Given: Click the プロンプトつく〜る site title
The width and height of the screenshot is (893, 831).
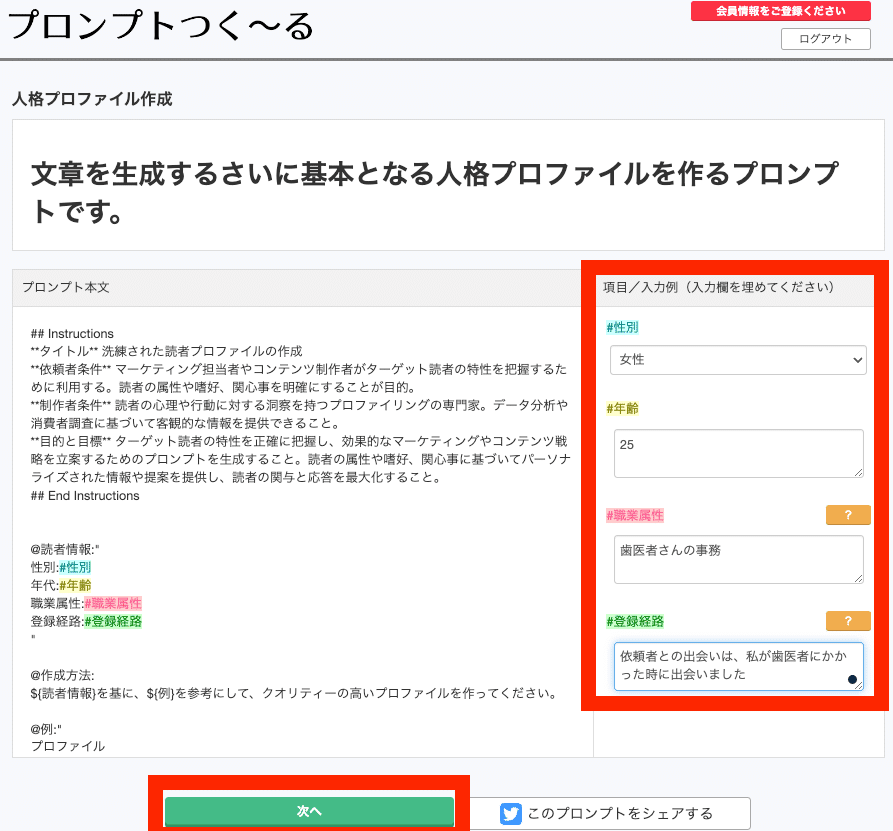Looking at the screenshot, I should tap(162, 27).
